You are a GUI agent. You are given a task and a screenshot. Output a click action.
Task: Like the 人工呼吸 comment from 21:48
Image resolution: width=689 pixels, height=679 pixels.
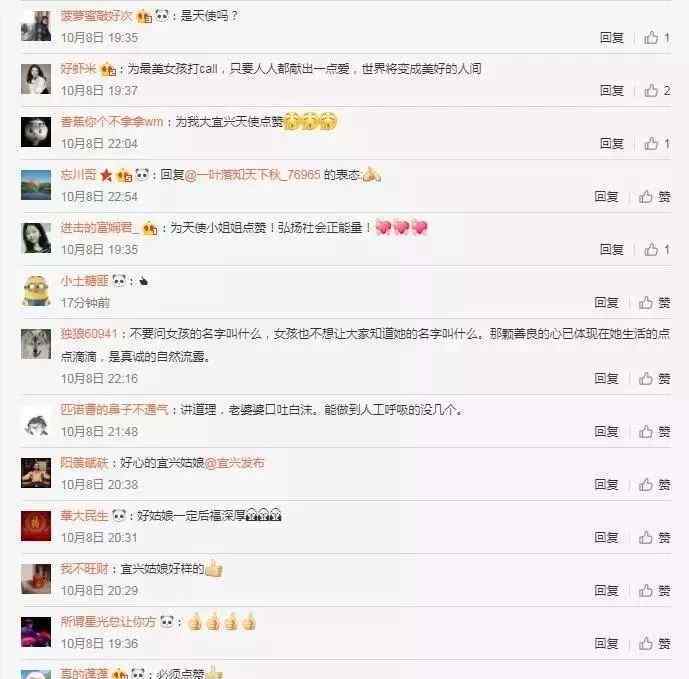654,432
